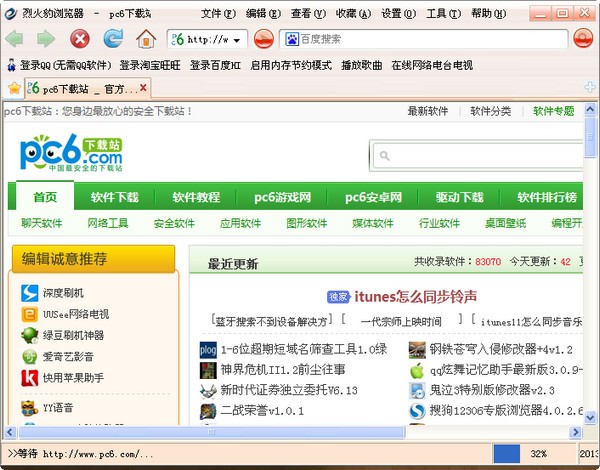Image resolution: width=600 pixels, height=470 pixels.
Task: Click the 钢铁苍穹入侵修改器 icon
Action: tap(417, 349)
